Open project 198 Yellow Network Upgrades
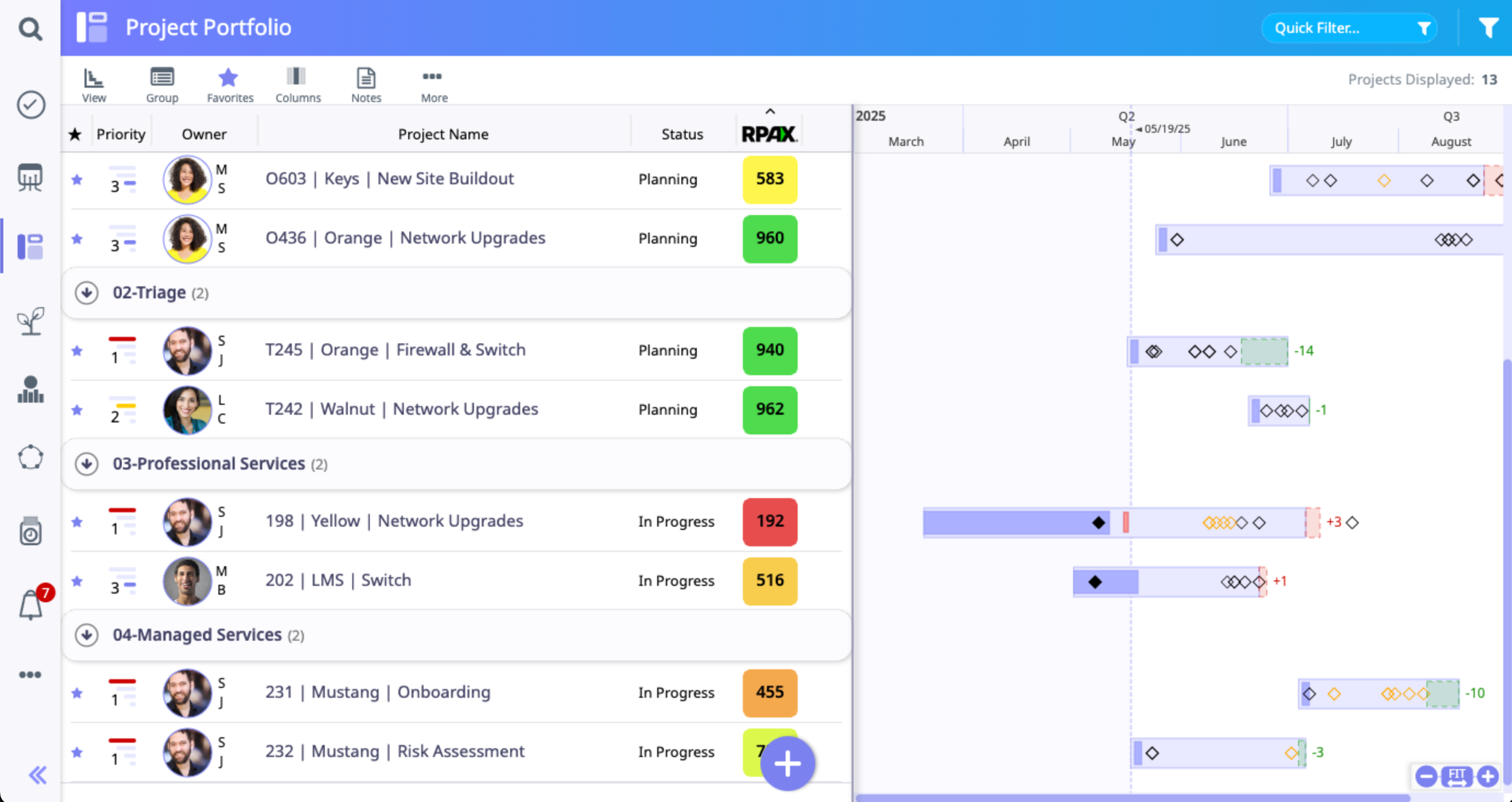 [394, 521]
